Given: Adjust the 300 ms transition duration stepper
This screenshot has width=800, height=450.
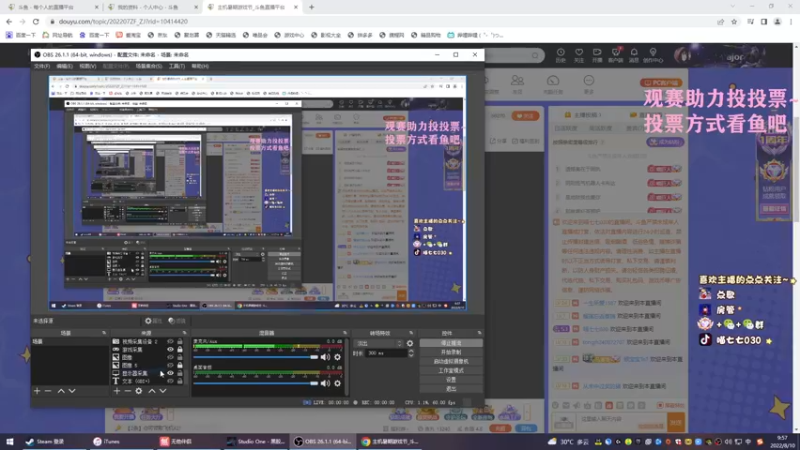Looking at the screenshot, I should [411, 353].
